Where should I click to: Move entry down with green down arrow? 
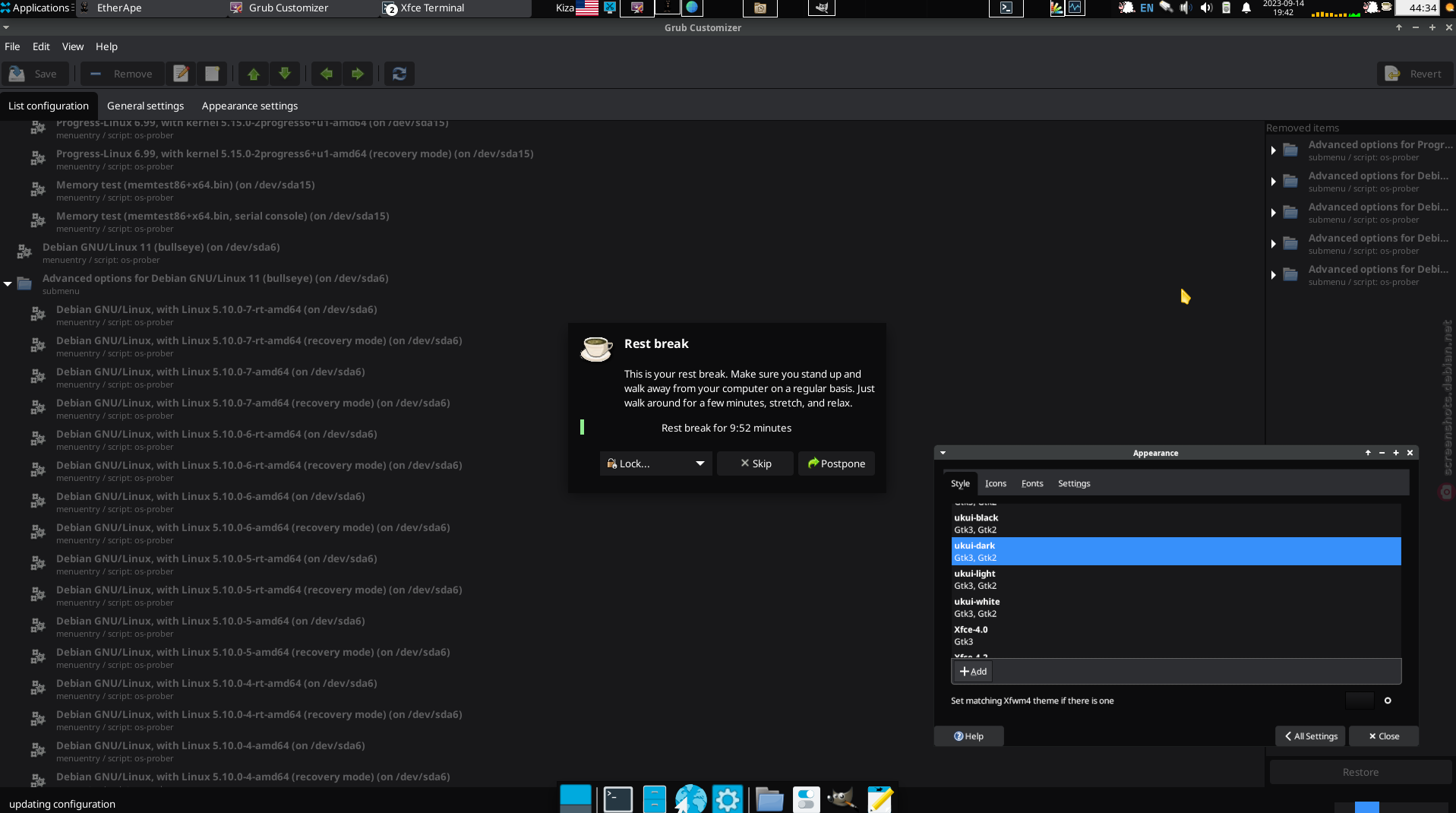(x=285, y=74)
